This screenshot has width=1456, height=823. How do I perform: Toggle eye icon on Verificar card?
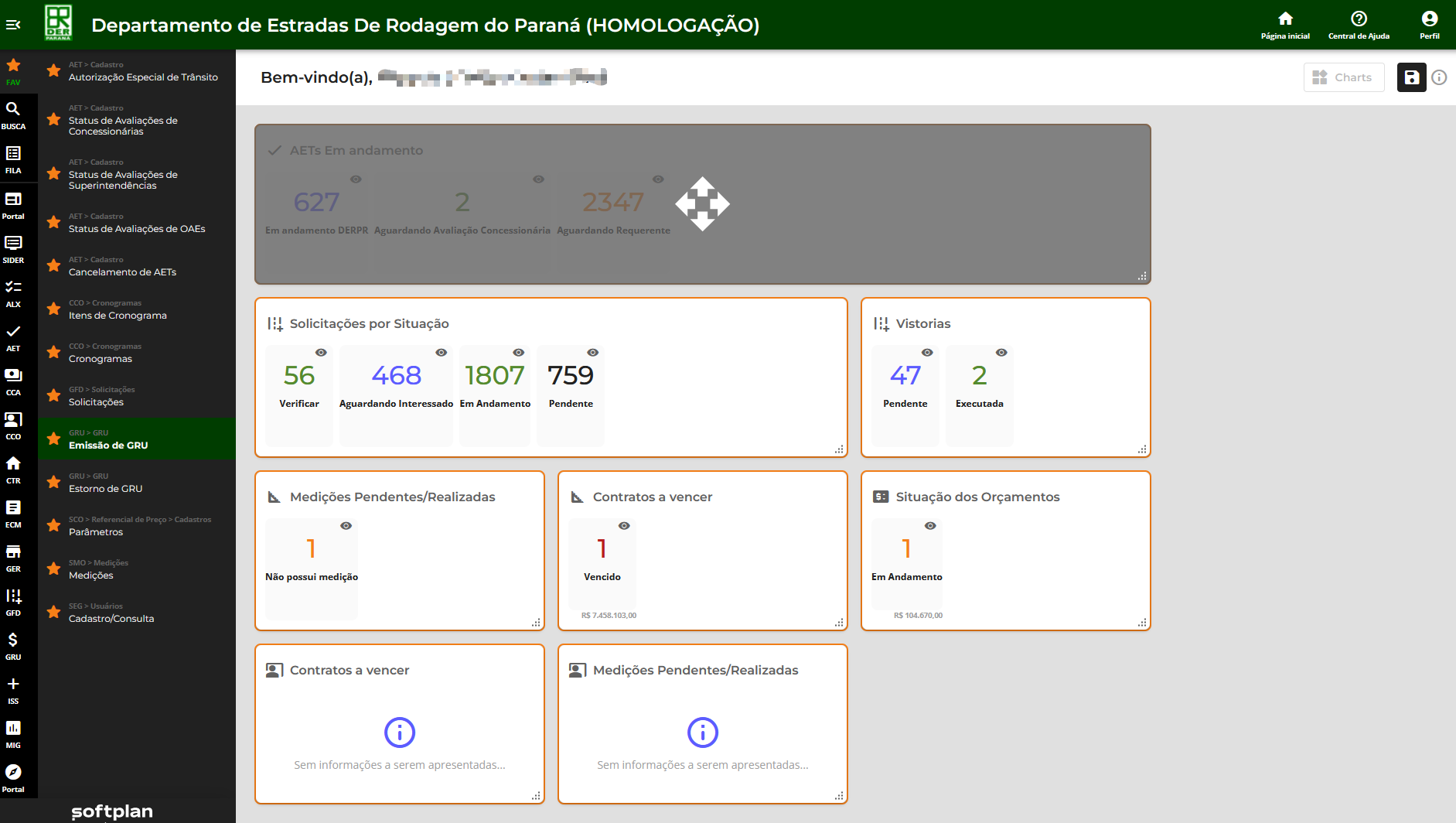click(321, 353)
